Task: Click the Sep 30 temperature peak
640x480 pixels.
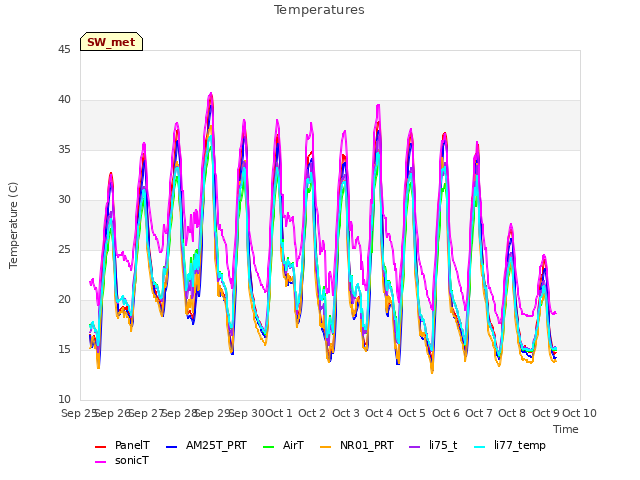Action: (x=244, y=121)
